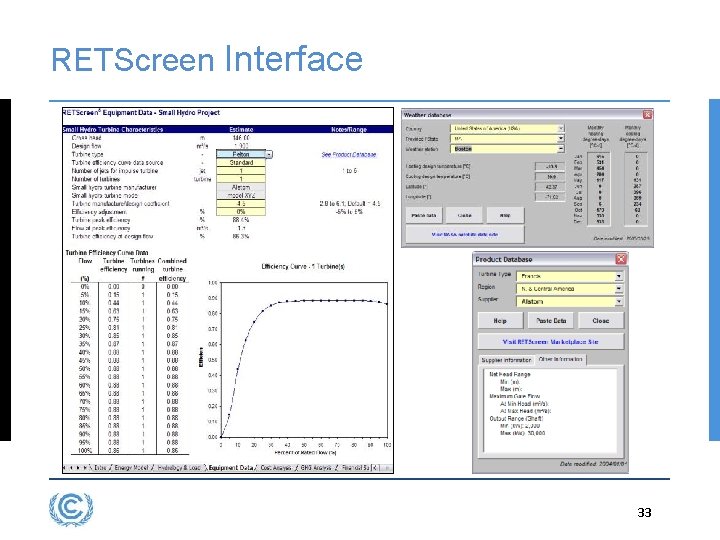Image resolution: width=720 pixels, height=540 pixels.
Task: Click the Number of jets for impulse turbine cell
Action: (241, 171)
